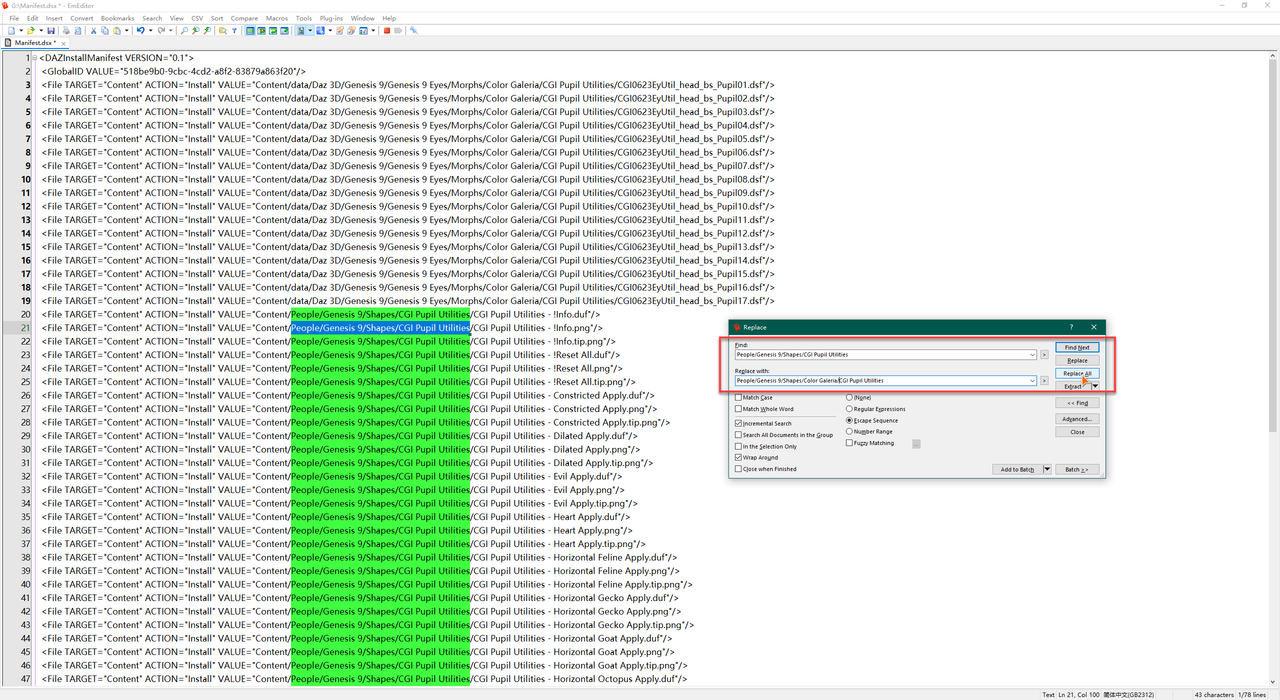Click the Open file toolbar icon
Image resolution: width=1280 pixels, height=700 pixels.
pyautogui.click(x=31, y=31)
